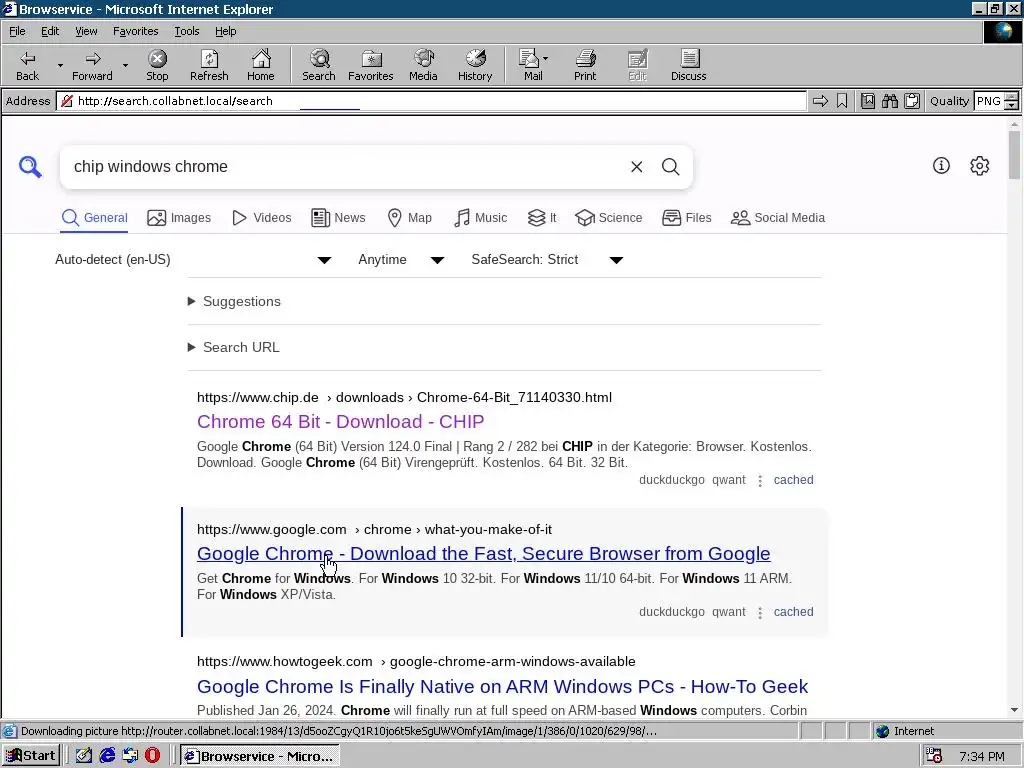The width and height of the screenshot is (1024, 768).
Task: Open How-To Geek ARM Windows article link
Action: pos(502,686)
